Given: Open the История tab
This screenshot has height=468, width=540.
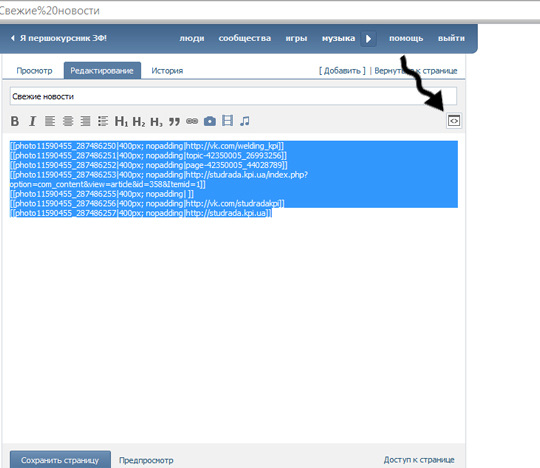Looking at the screenshot, I should (167, 71).
